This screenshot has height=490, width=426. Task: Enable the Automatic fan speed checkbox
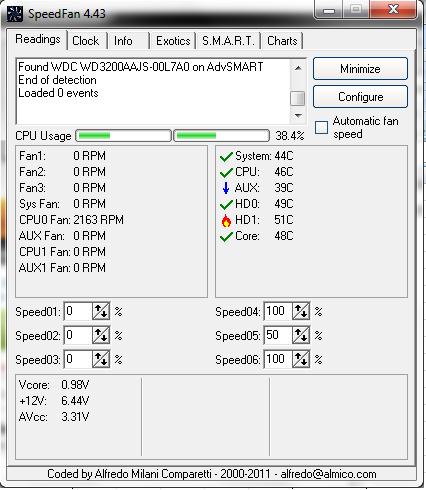coord(321,127)
